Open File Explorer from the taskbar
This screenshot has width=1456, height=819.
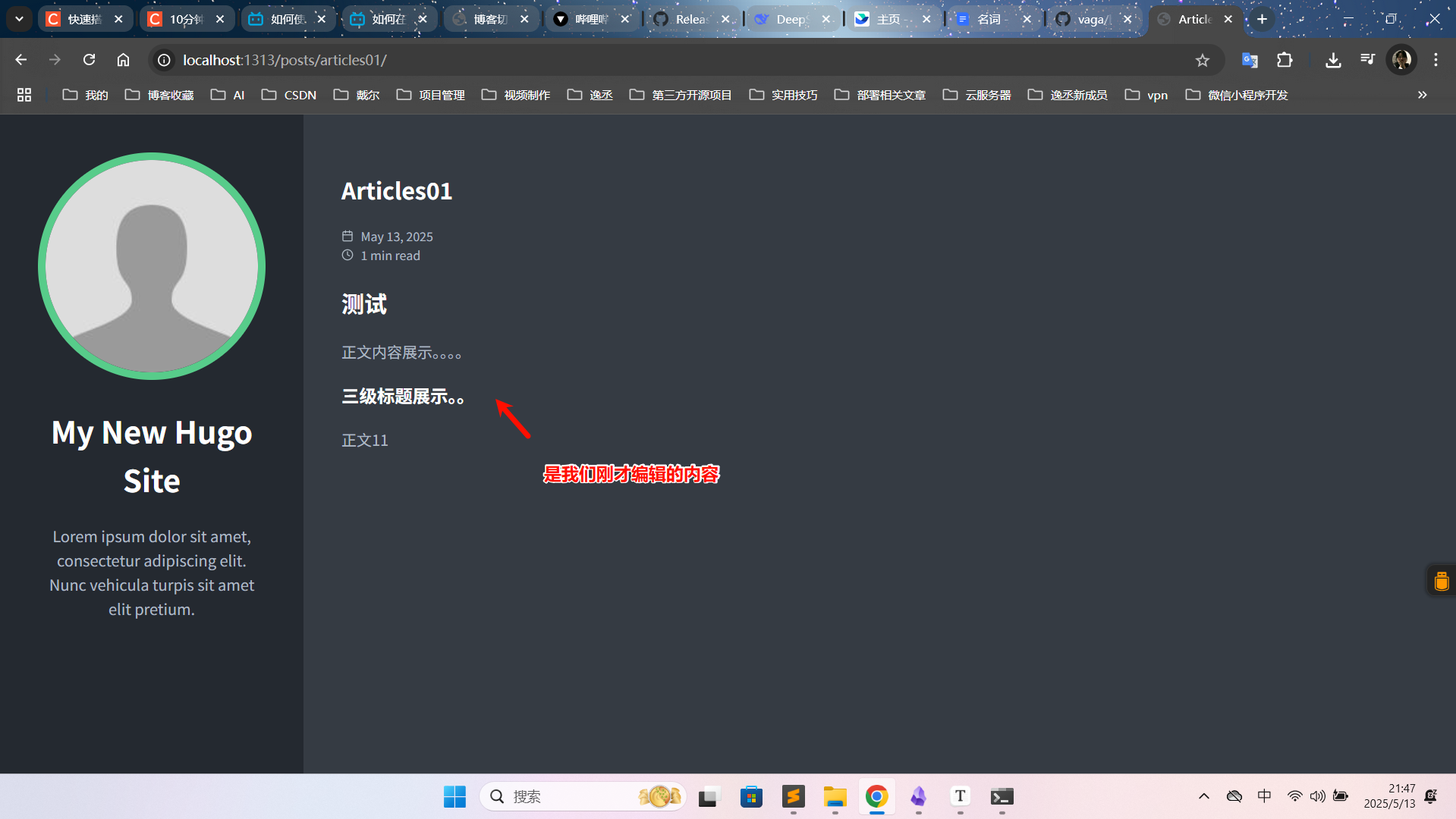tap(835, 796)
